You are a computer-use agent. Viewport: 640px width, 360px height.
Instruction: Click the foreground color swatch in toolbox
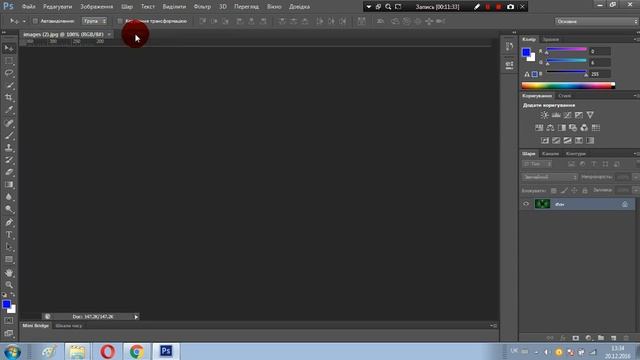[x=6, y=304]
